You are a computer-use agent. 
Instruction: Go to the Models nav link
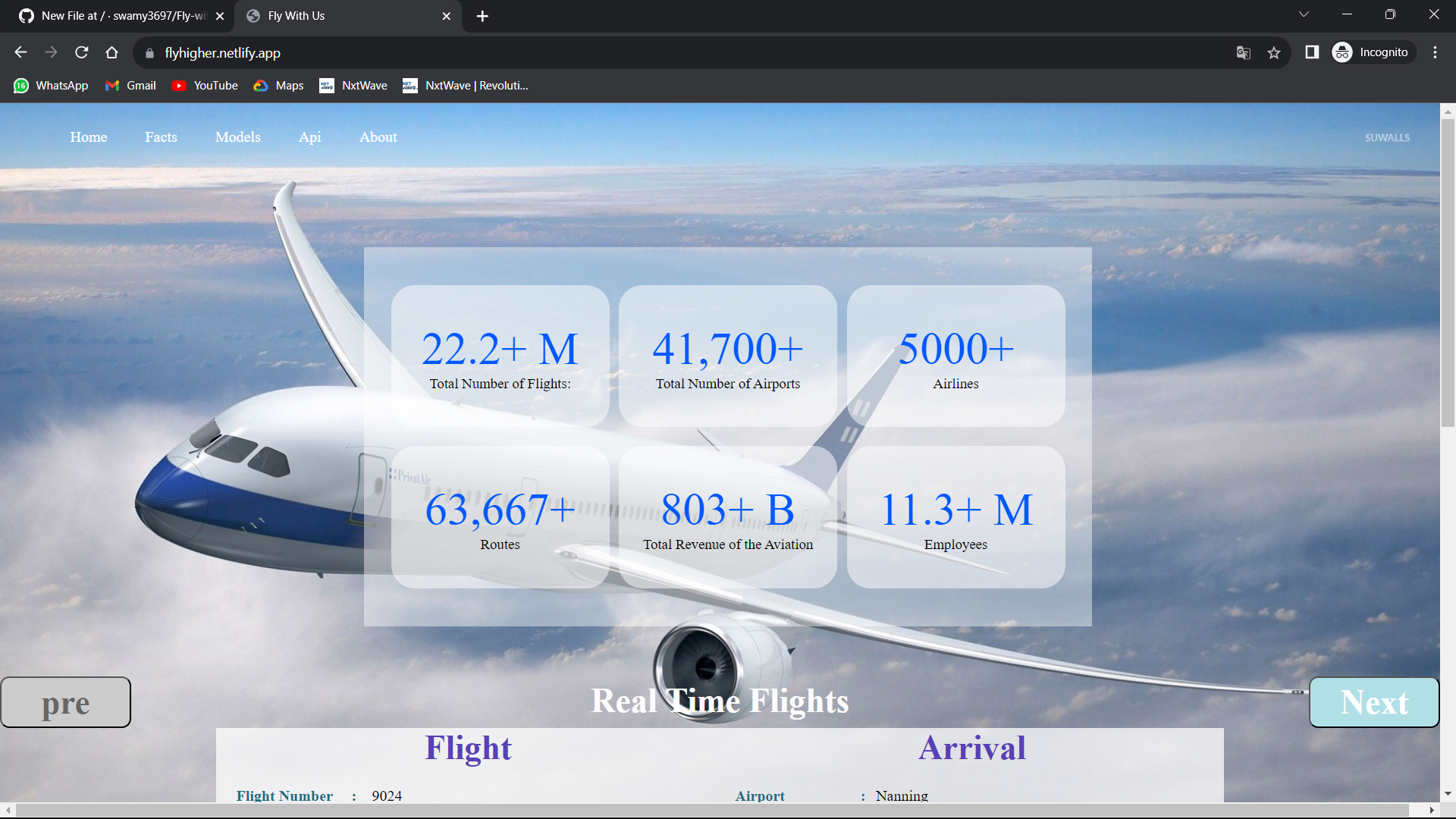[237, 137]
